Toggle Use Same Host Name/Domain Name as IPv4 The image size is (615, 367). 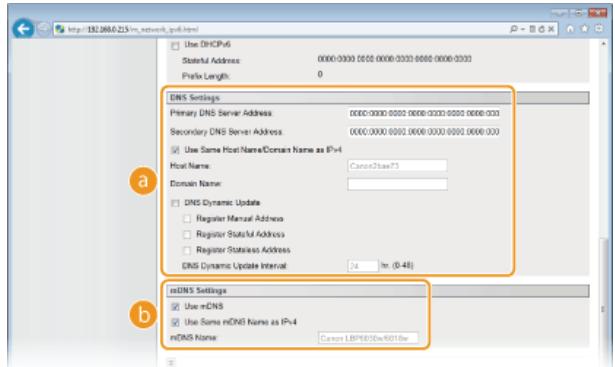(x=175, y=150)
